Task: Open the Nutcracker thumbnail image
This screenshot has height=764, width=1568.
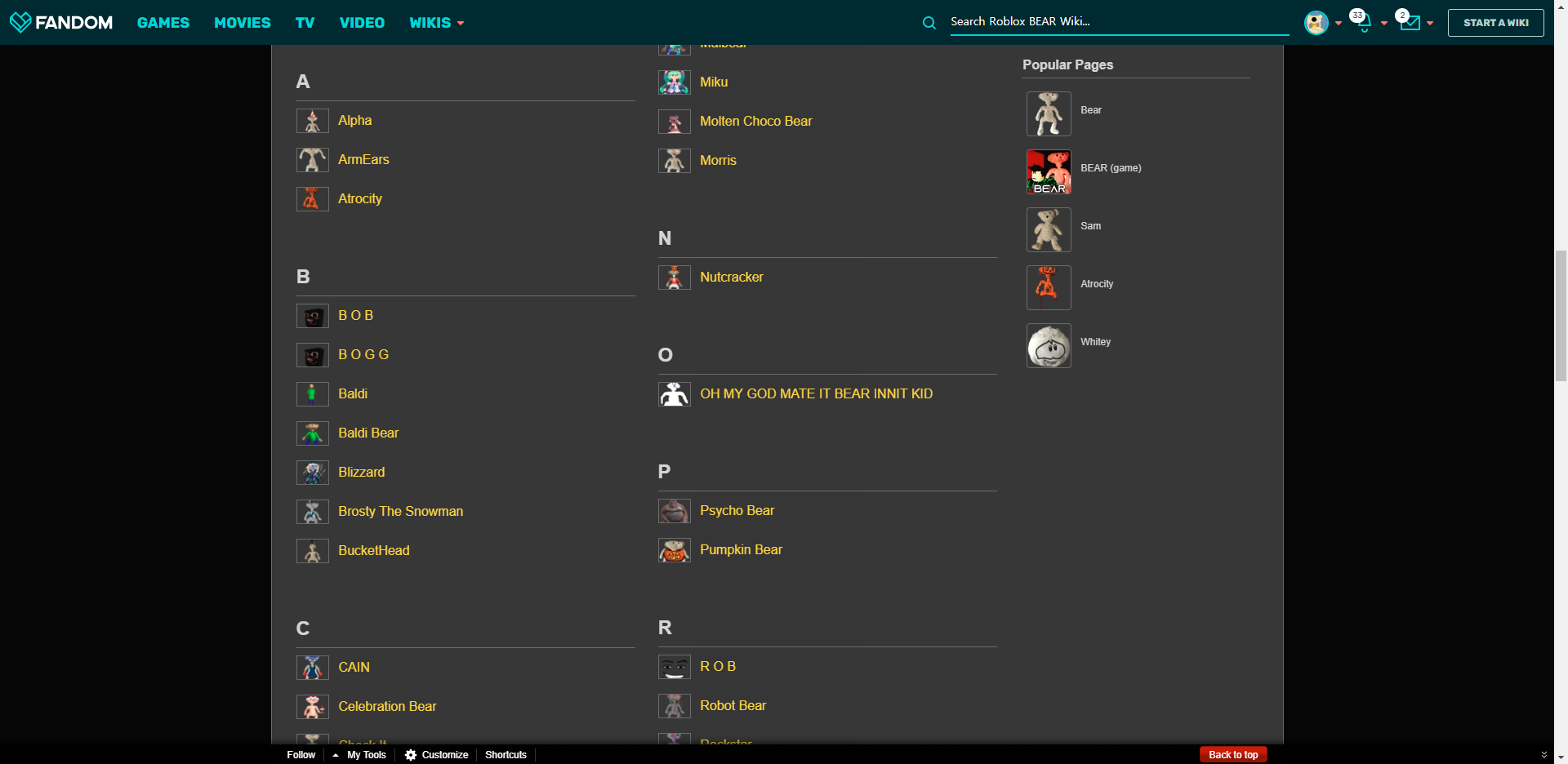Action: [x=675, y=278]
